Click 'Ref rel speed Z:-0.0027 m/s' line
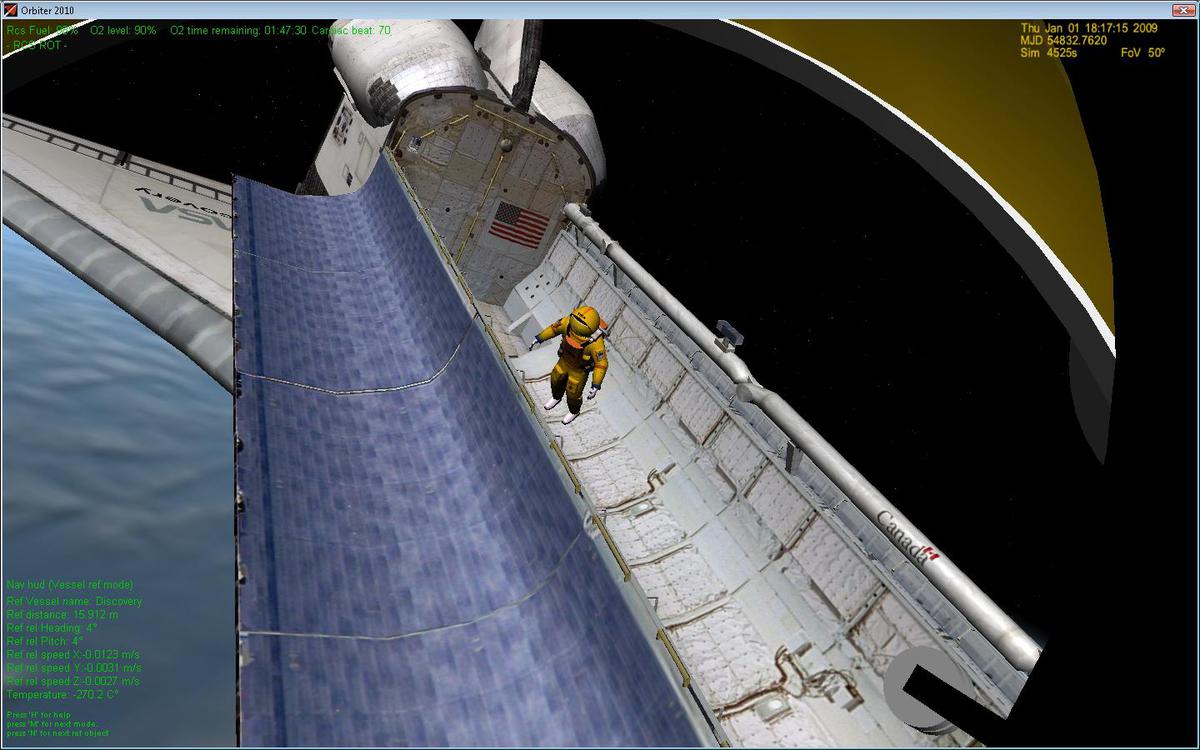Image resolution: width=1200 pixels, height=750 pixels. (74, 680)
